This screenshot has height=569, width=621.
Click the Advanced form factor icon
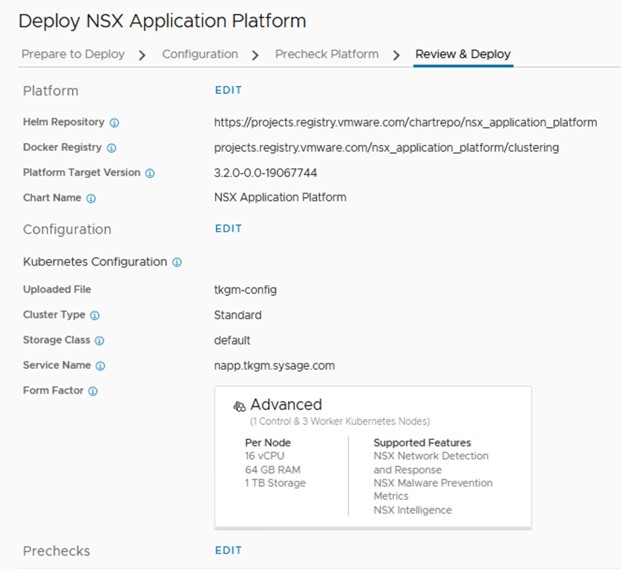pyautogui.click(x=239, y=406)
